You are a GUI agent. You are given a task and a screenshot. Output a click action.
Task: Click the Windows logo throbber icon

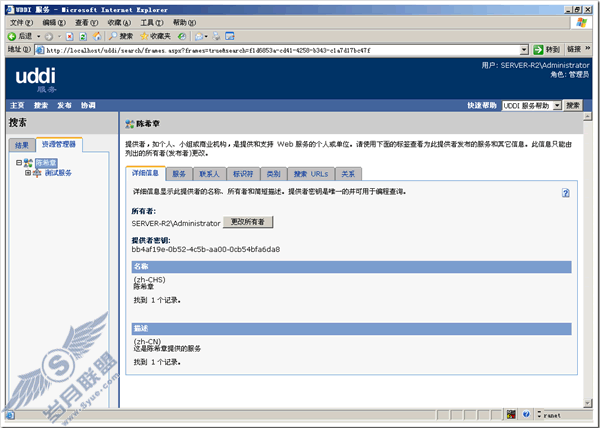(581, 23)
